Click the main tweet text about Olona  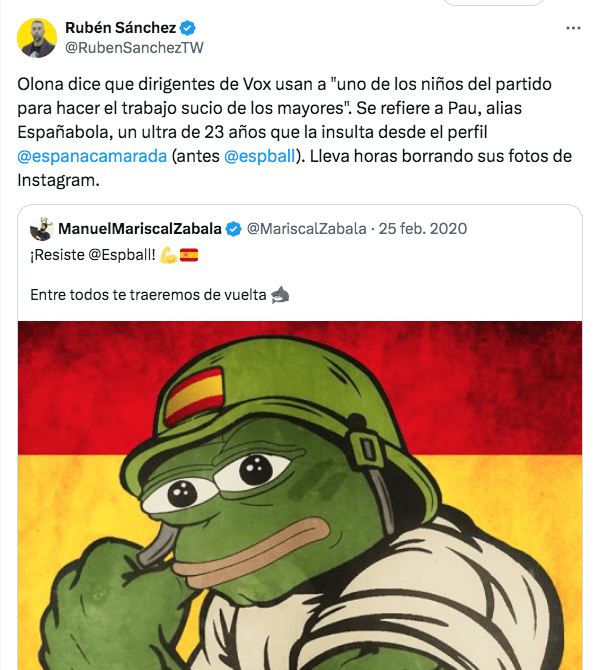pyautogui.click(x=294, y=132)
